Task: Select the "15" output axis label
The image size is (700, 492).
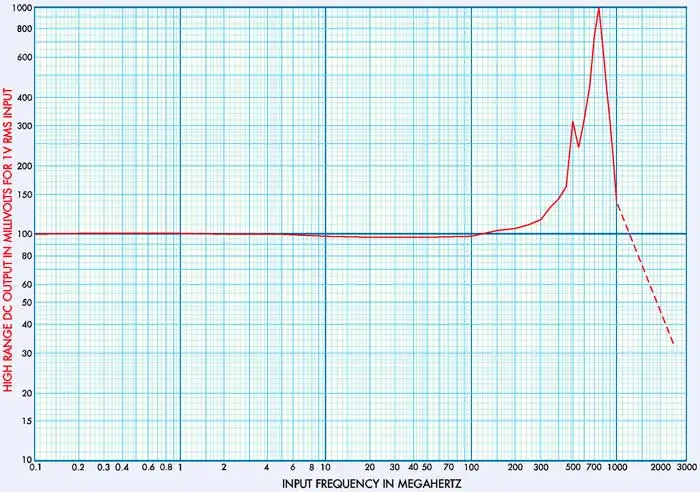Action: click(27, 421)
